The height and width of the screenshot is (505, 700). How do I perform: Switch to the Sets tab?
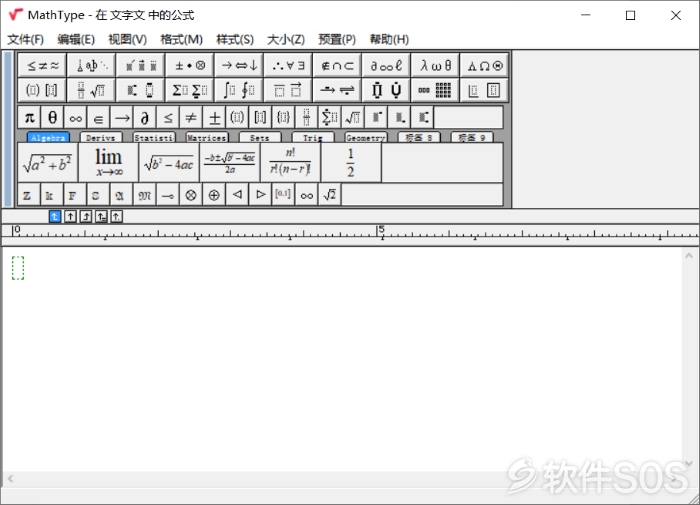click(260, 138)
